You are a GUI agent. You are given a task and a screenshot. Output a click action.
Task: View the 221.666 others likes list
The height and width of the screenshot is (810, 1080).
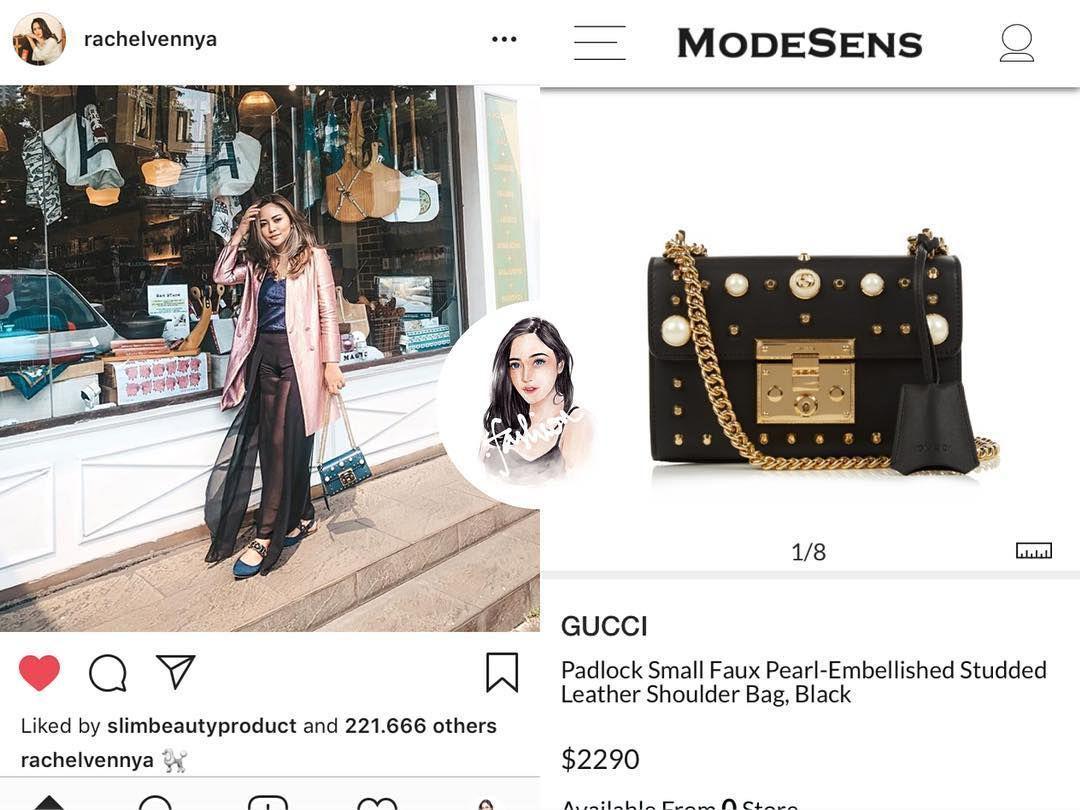click(421, 726)
